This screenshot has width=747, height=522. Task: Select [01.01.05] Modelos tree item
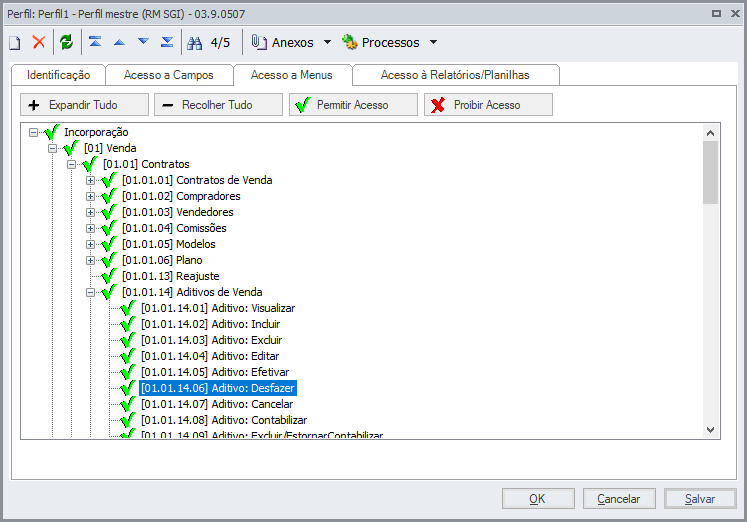click(x=169, y=244)
